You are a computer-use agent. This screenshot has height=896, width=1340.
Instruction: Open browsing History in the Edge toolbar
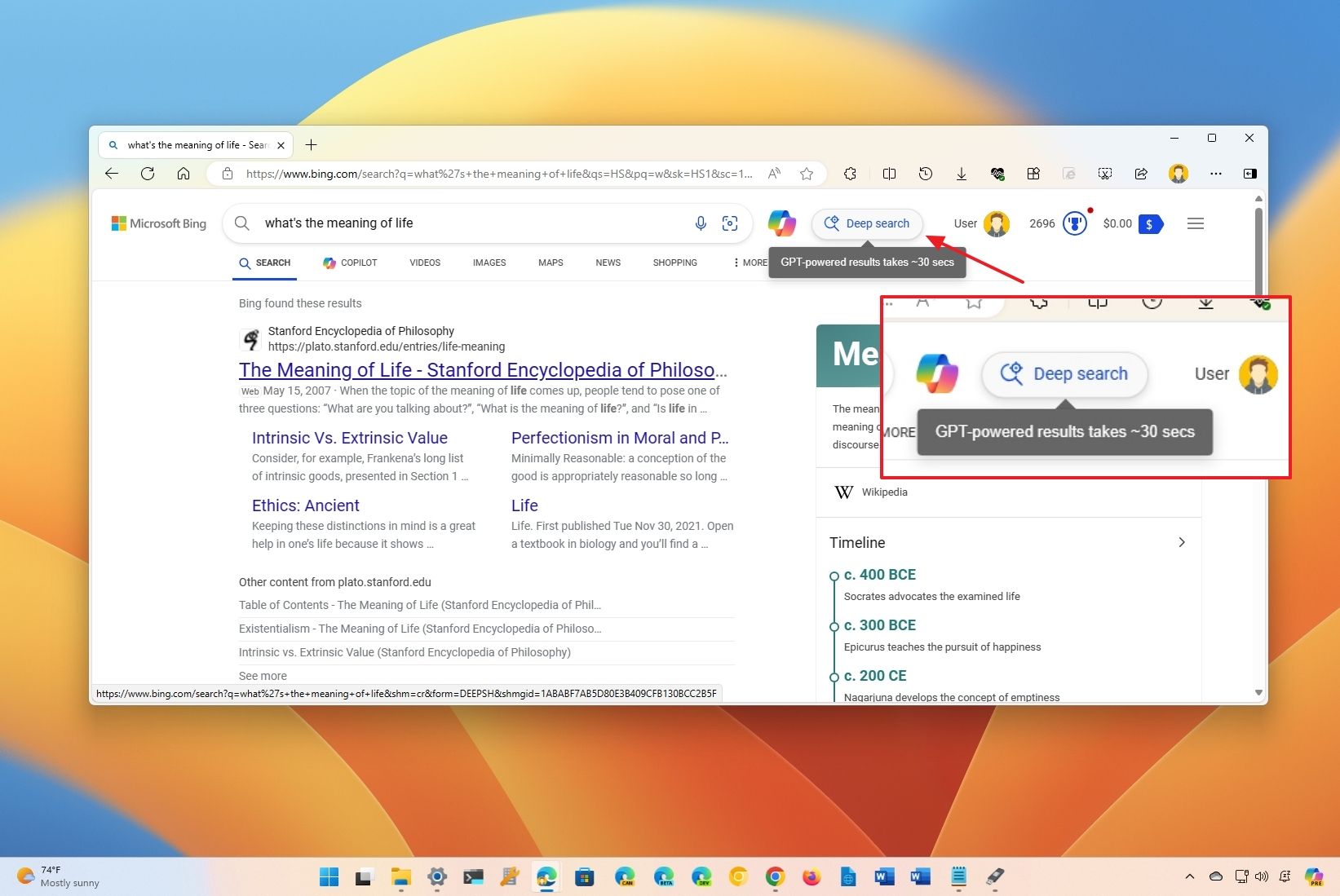(x=925, y=174)
